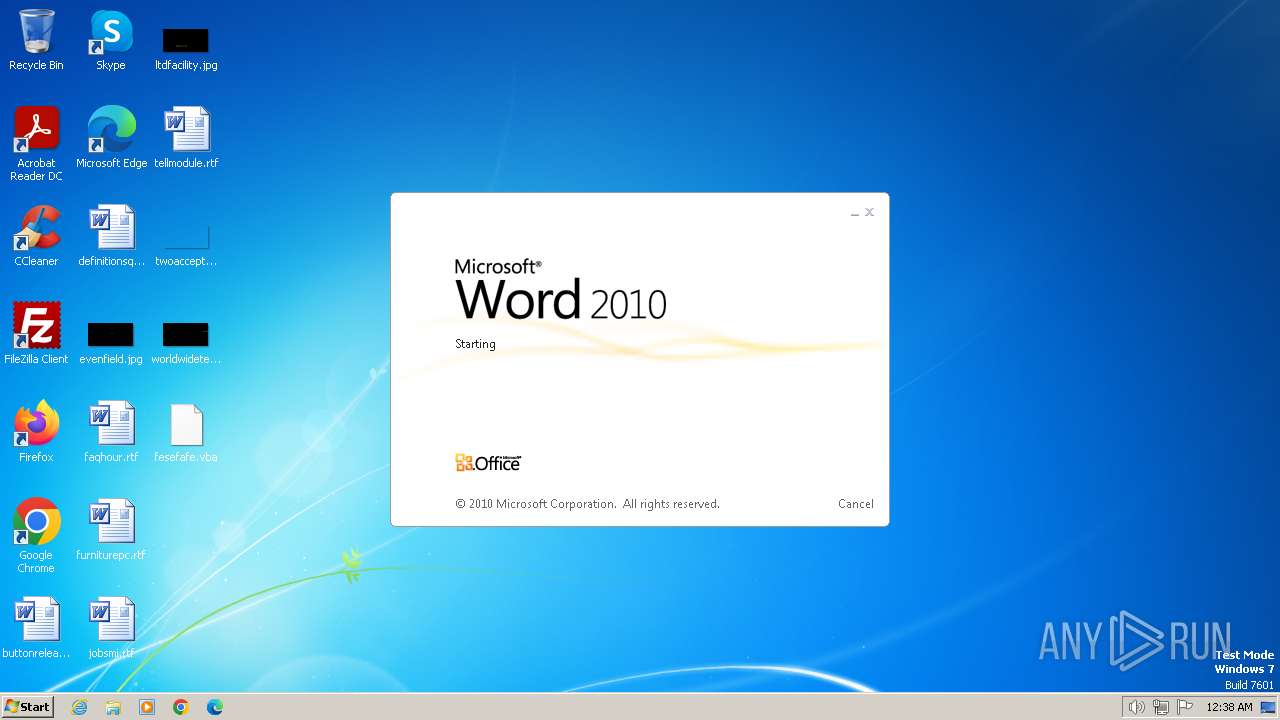Open Firefox desktop shortcut

click(36, 432)
